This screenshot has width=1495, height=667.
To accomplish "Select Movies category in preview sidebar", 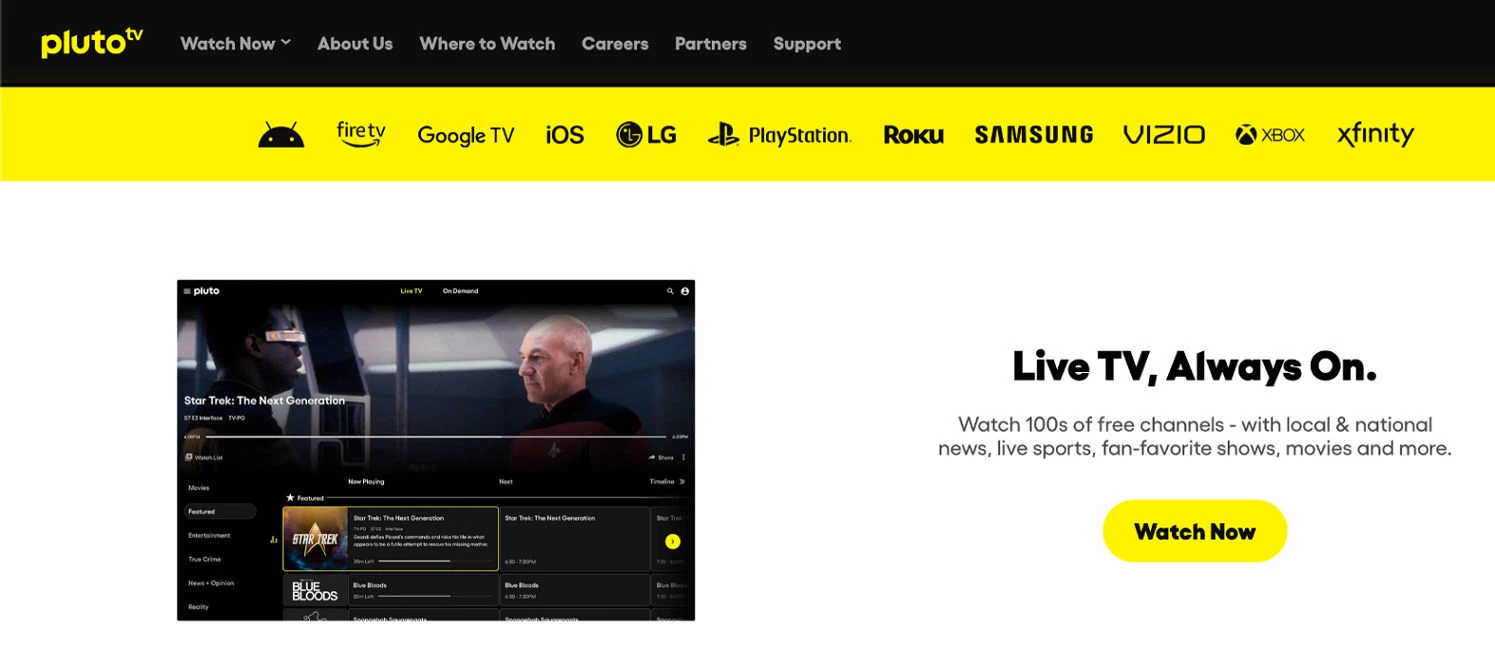I will pyautogui.click(x=199, y=488).
